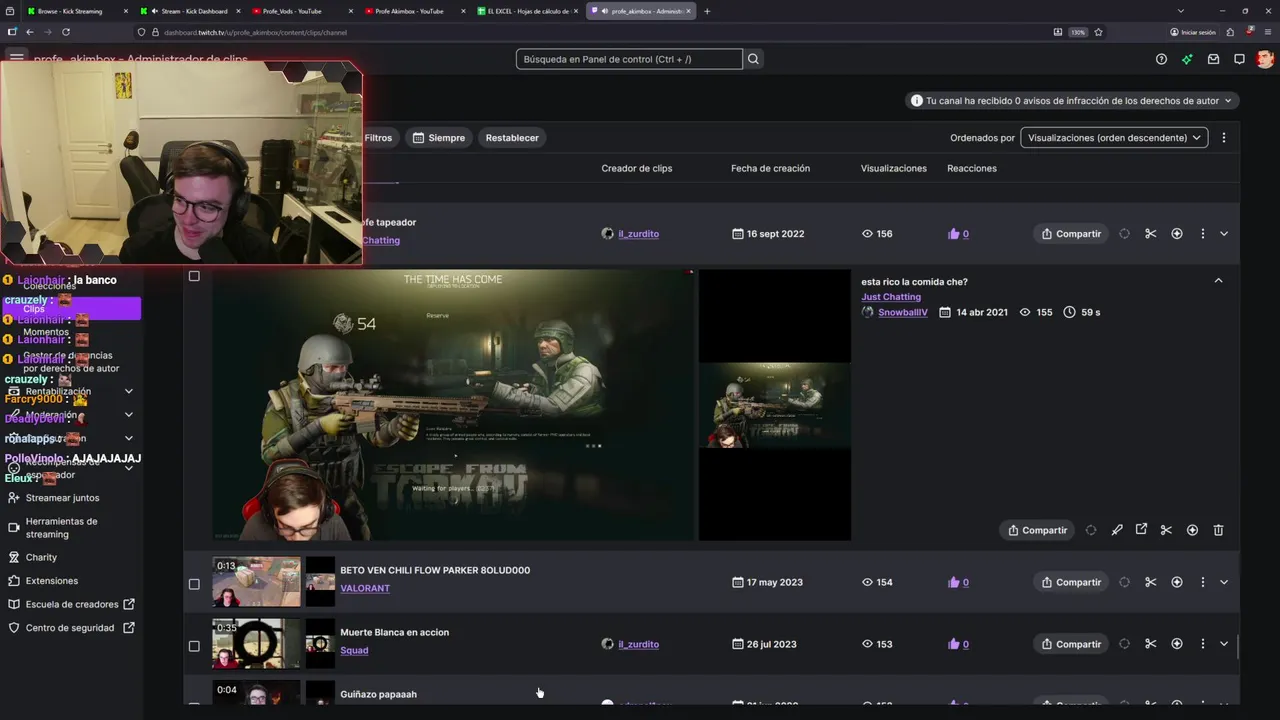Image resolution: width=1280 pixels, height=720 pixels.
Task: Select checkbox for the expanded Tarkov clip
Action: (194, 276)
